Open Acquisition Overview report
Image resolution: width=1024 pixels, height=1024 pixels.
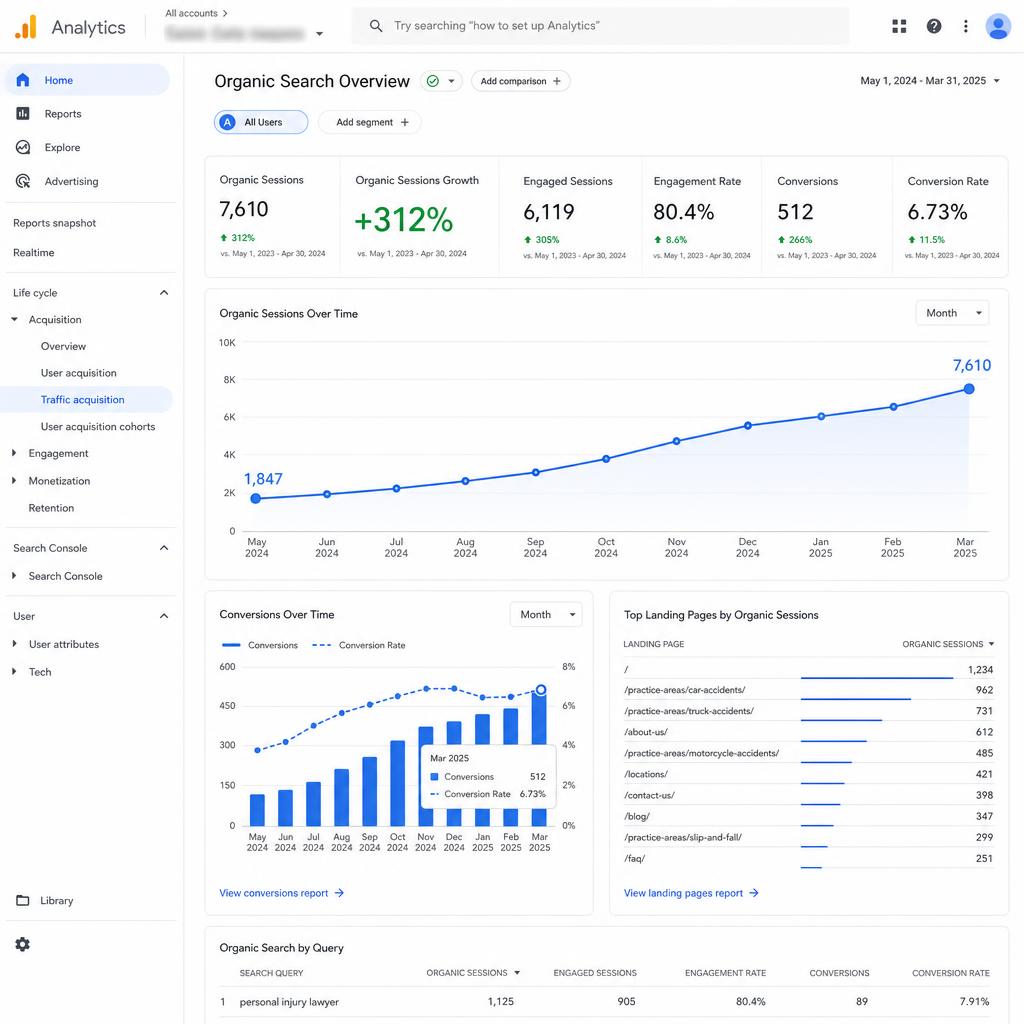[x=63, y=346]
